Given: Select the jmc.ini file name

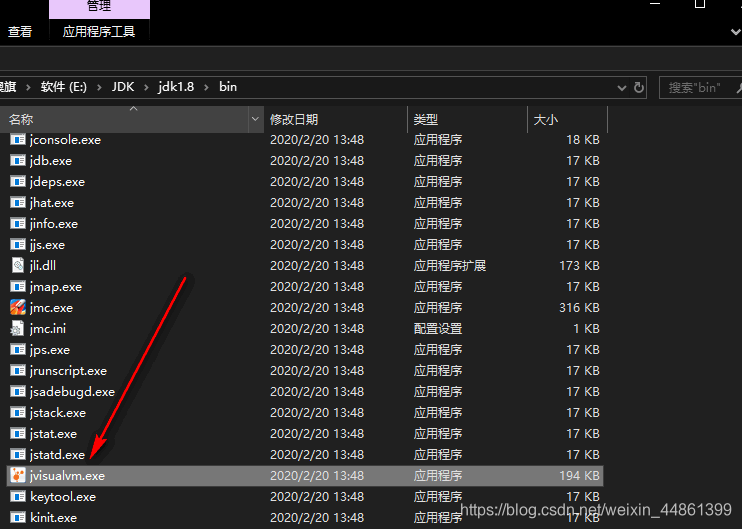Looking at the screenshot, I should pyautogui.click(x=48, y=329).
